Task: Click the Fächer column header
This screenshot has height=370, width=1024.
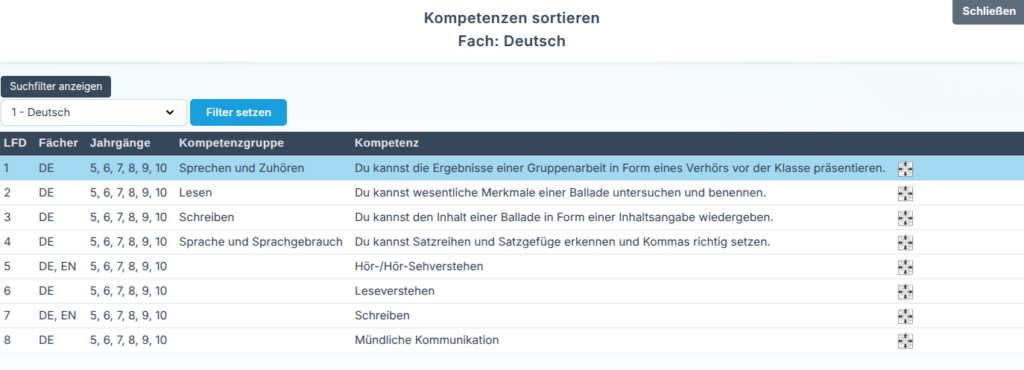Action: click(x=58, y=142)
